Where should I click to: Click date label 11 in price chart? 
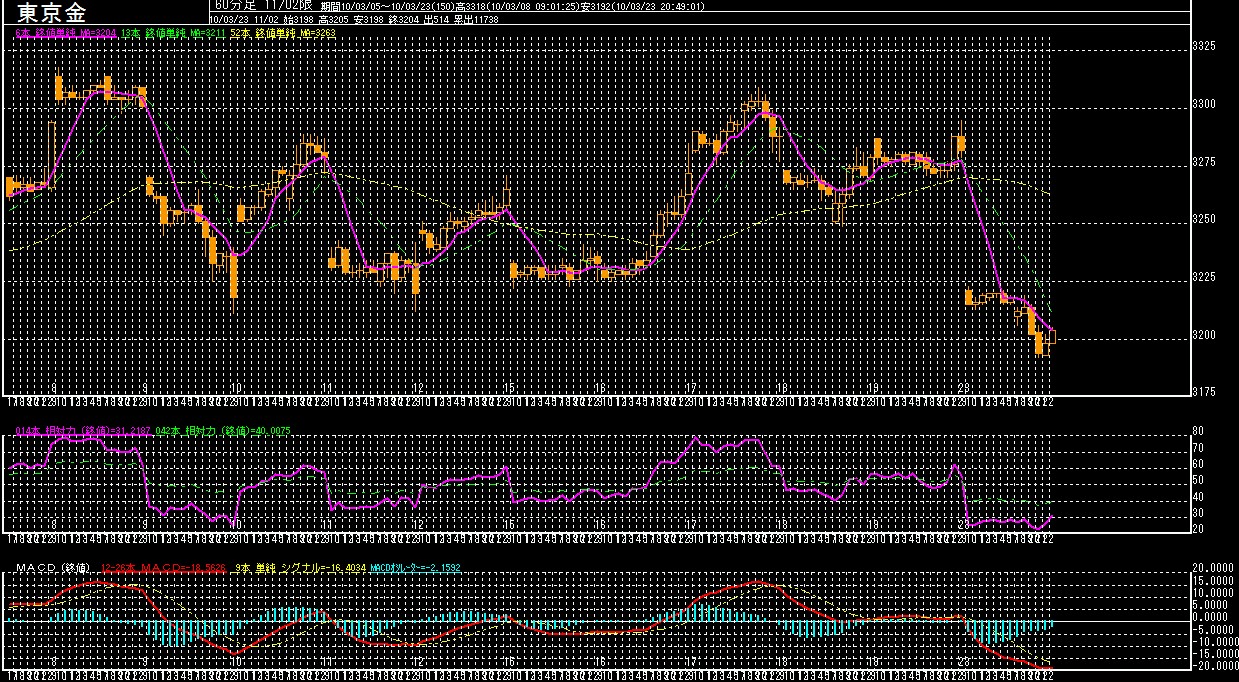click(x=326, y=387)
